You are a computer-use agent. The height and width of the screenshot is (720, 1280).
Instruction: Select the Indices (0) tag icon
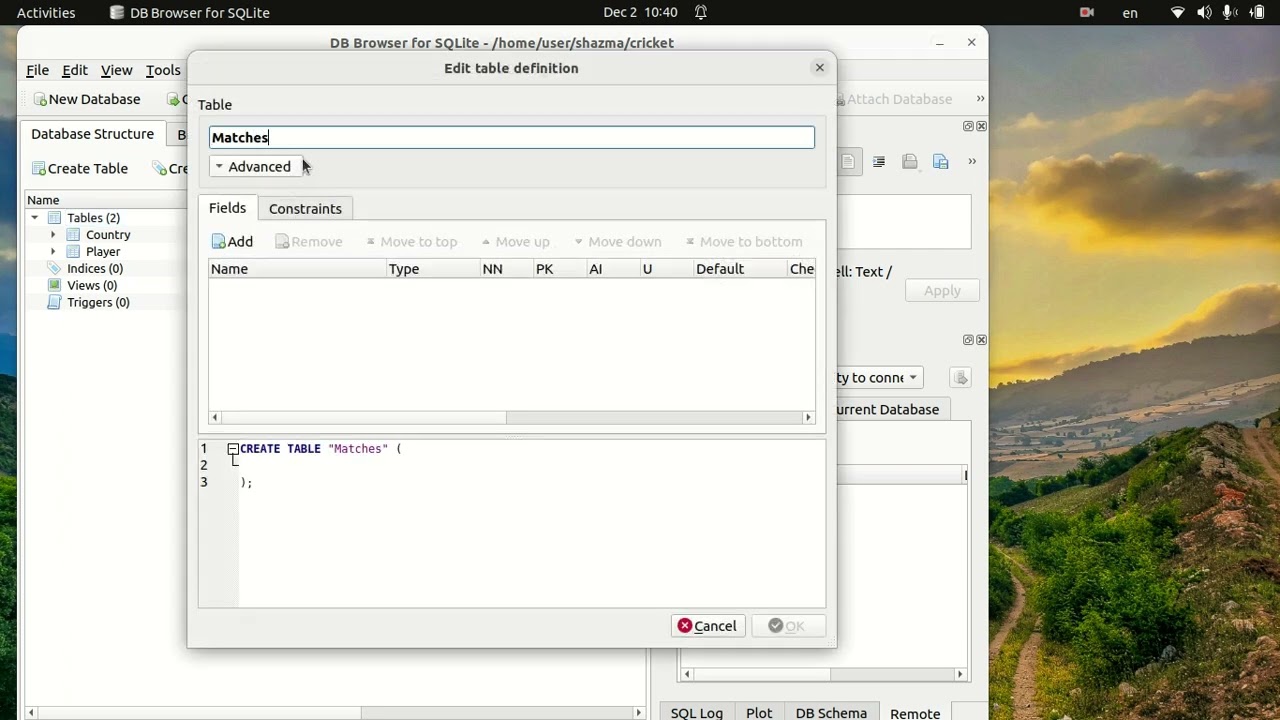(x=56, y=269)
